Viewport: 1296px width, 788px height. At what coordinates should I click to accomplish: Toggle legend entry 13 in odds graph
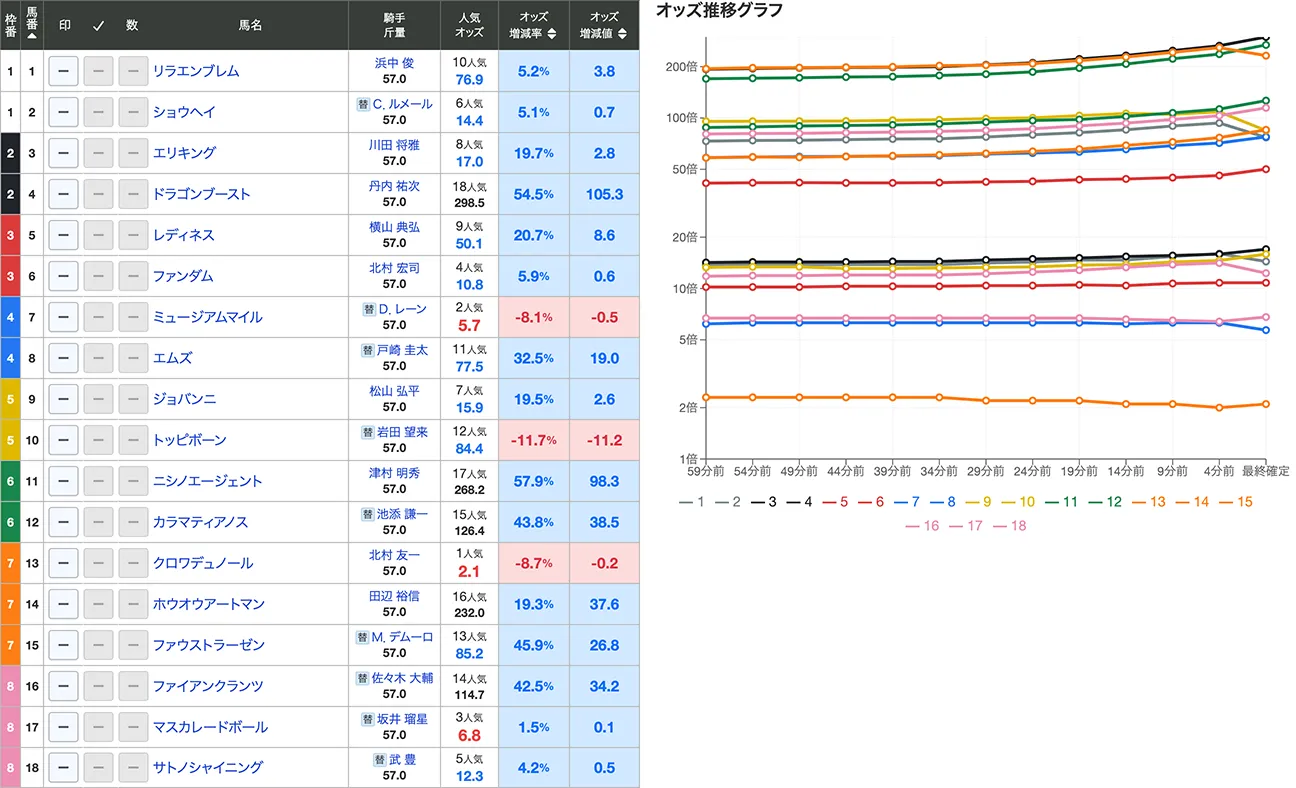click(x=1148, y=502)
